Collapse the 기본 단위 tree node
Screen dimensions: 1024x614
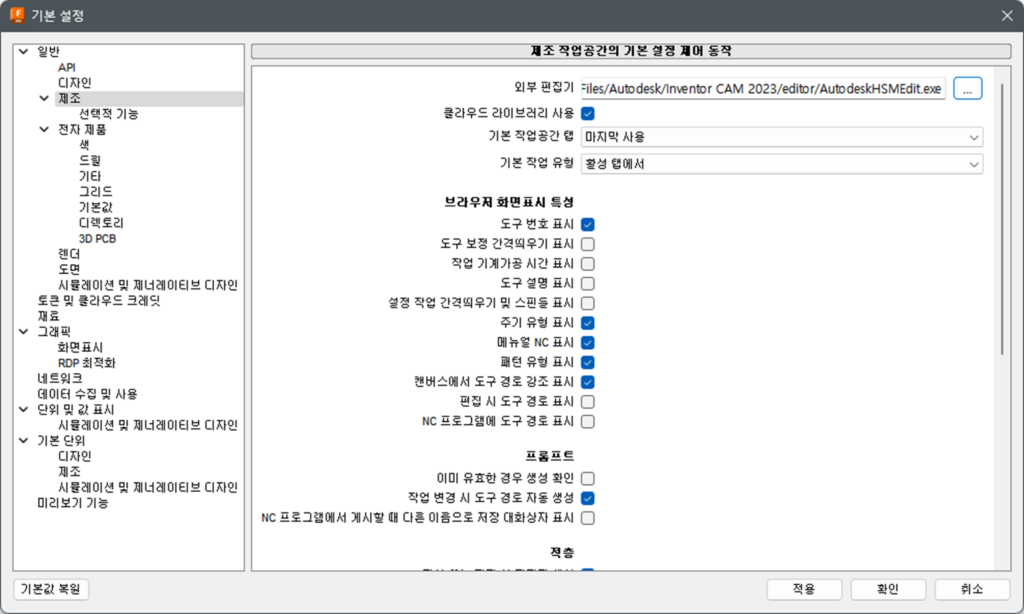pos(24,441)
